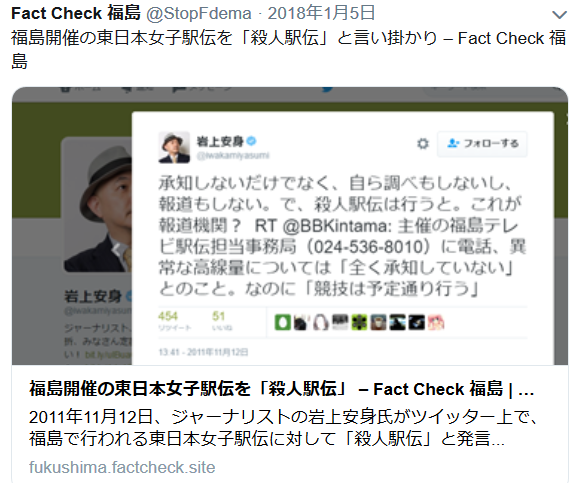Click the green first retweeter avatar icon
Image resolution: width=573 pixels, height=483 pixels.
point(282,323)
